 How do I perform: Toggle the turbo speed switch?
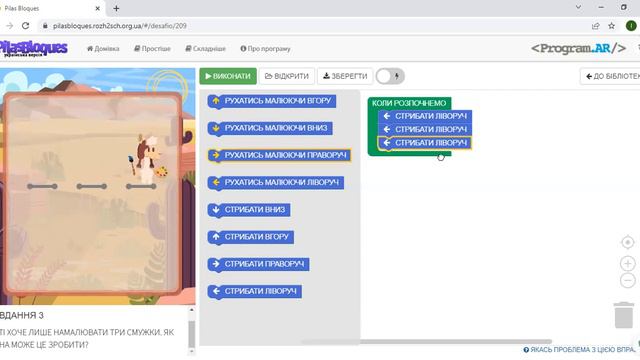pyautogui.click(x=390, y=76)
